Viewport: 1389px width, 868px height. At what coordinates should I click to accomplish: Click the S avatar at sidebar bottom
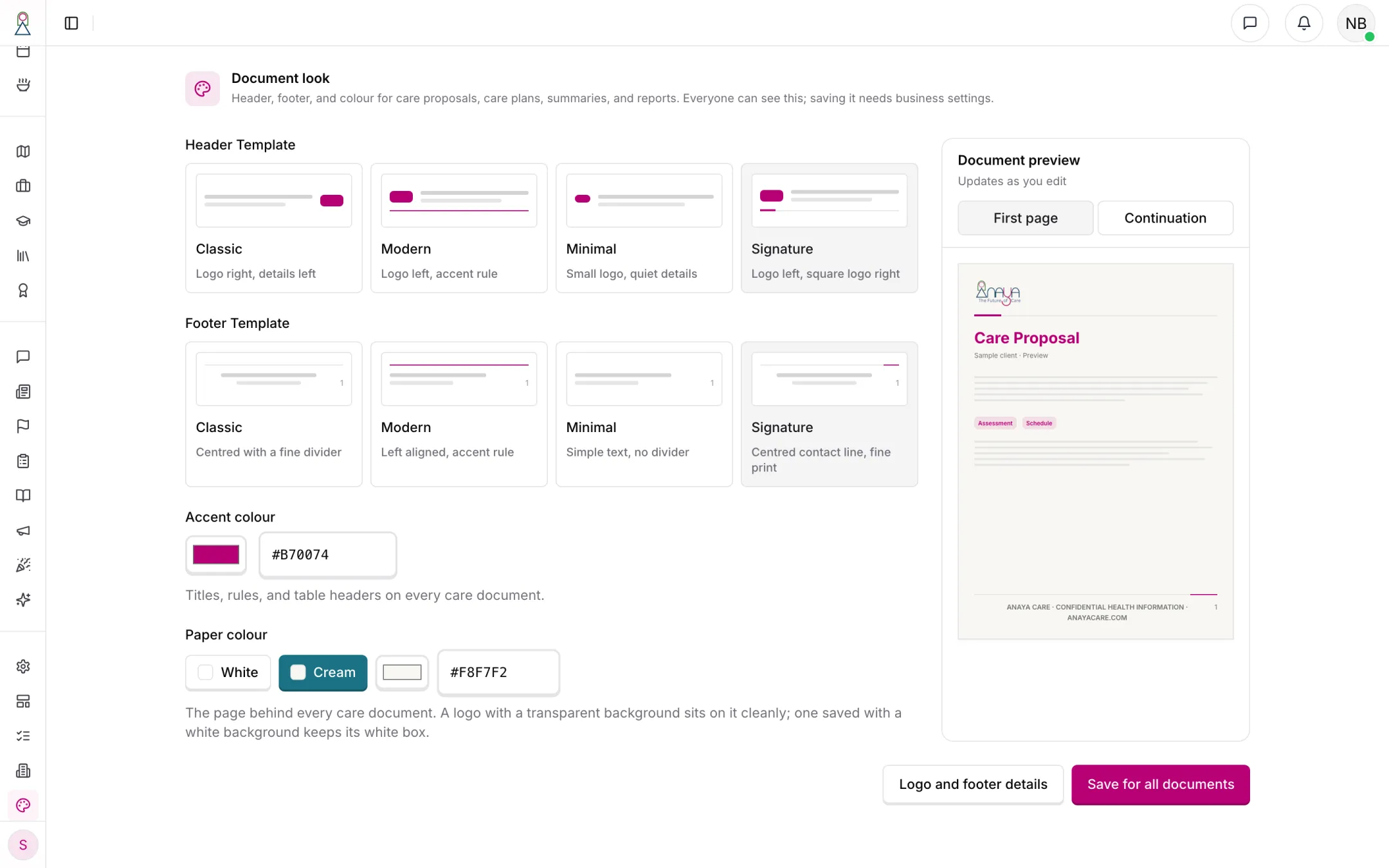point(23,845)
